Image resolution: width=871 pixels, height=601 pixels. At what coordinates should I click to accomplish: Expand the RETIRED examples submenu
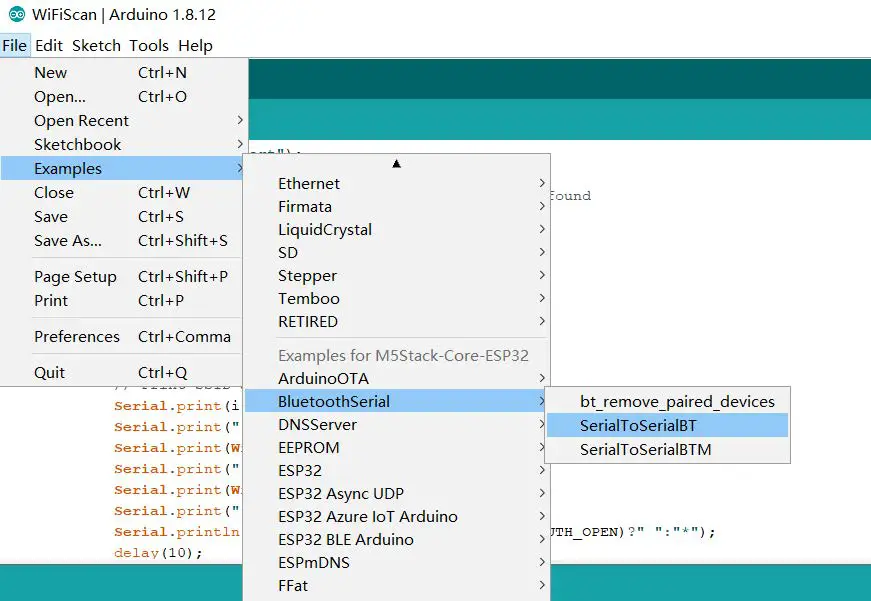click(x=397, y=322)
